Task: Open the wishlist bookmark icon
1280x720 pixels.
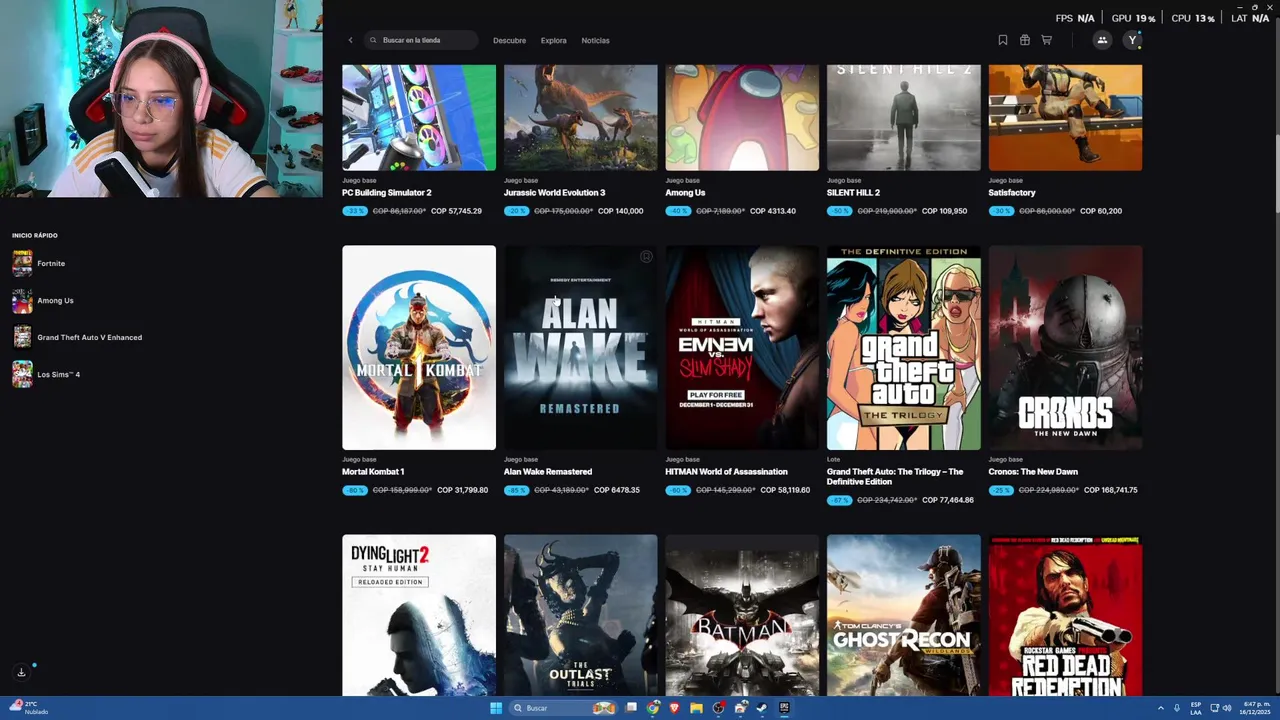Action: coord(1003,40)
